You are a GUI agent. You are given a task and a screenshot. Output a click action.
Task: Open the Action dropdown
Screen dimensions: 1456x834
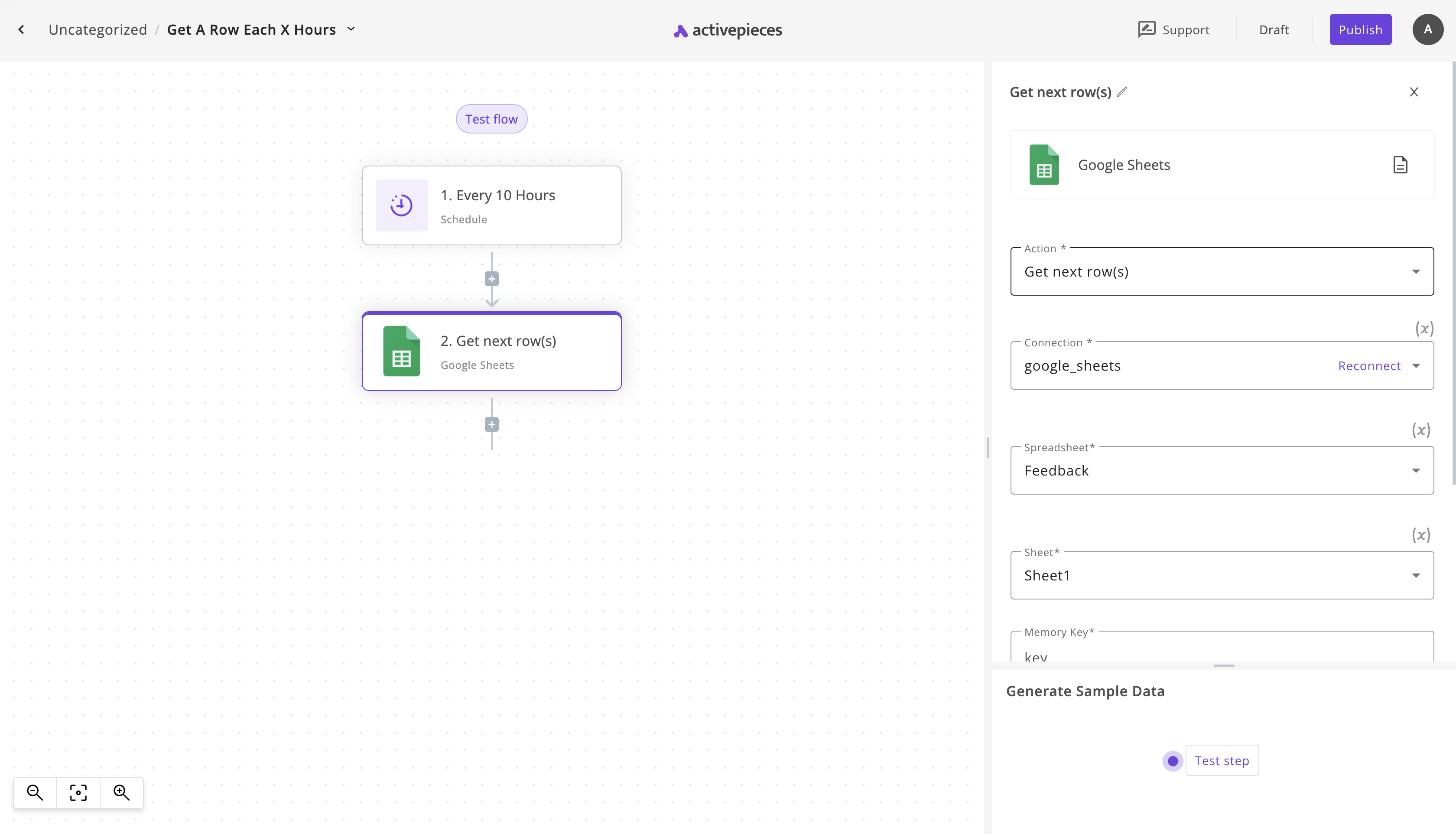pyautogui.click(x=1222, y=271)
